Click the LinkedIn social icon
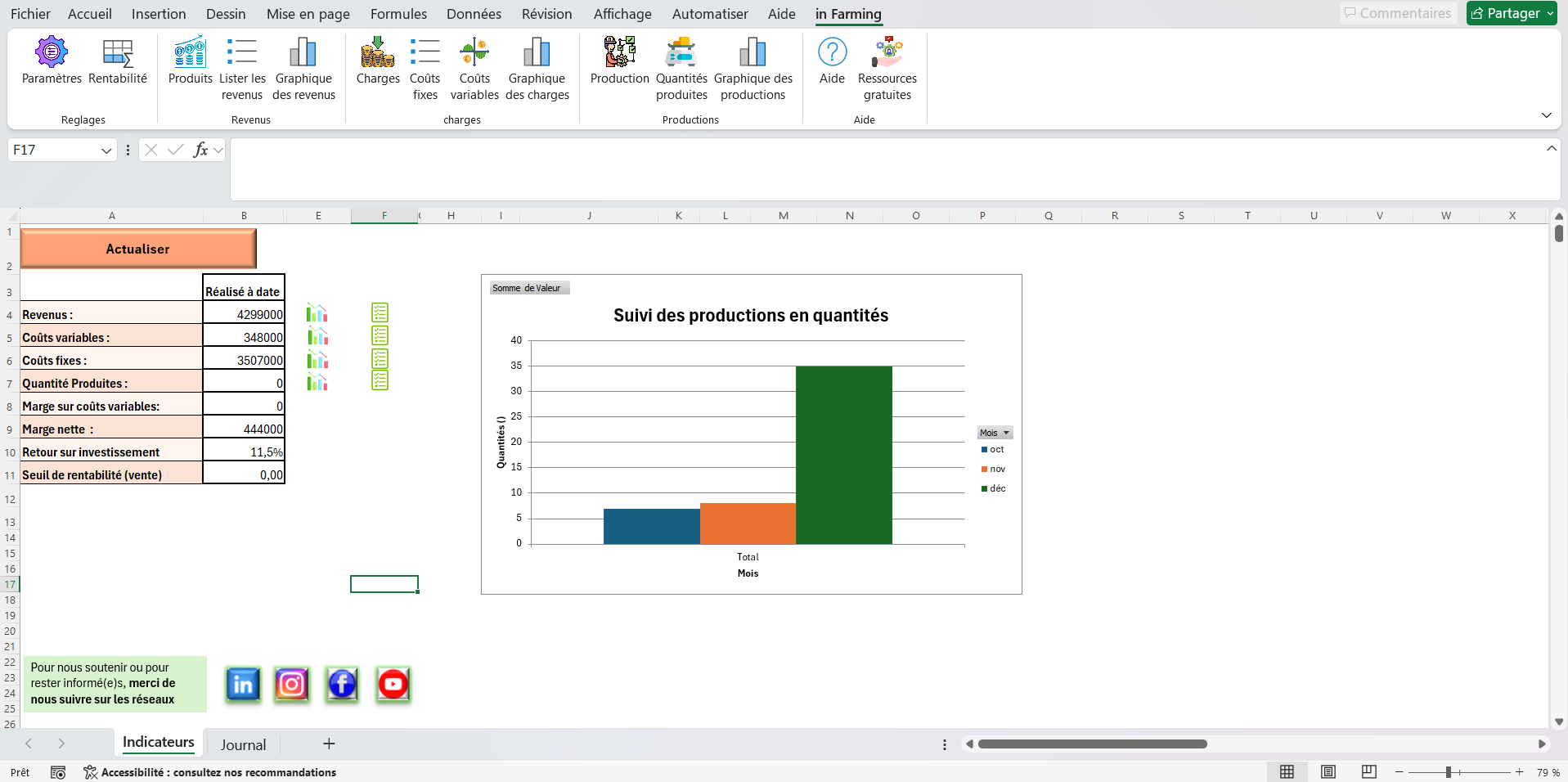Screen dimensions: 1568x782 (243, 685)
